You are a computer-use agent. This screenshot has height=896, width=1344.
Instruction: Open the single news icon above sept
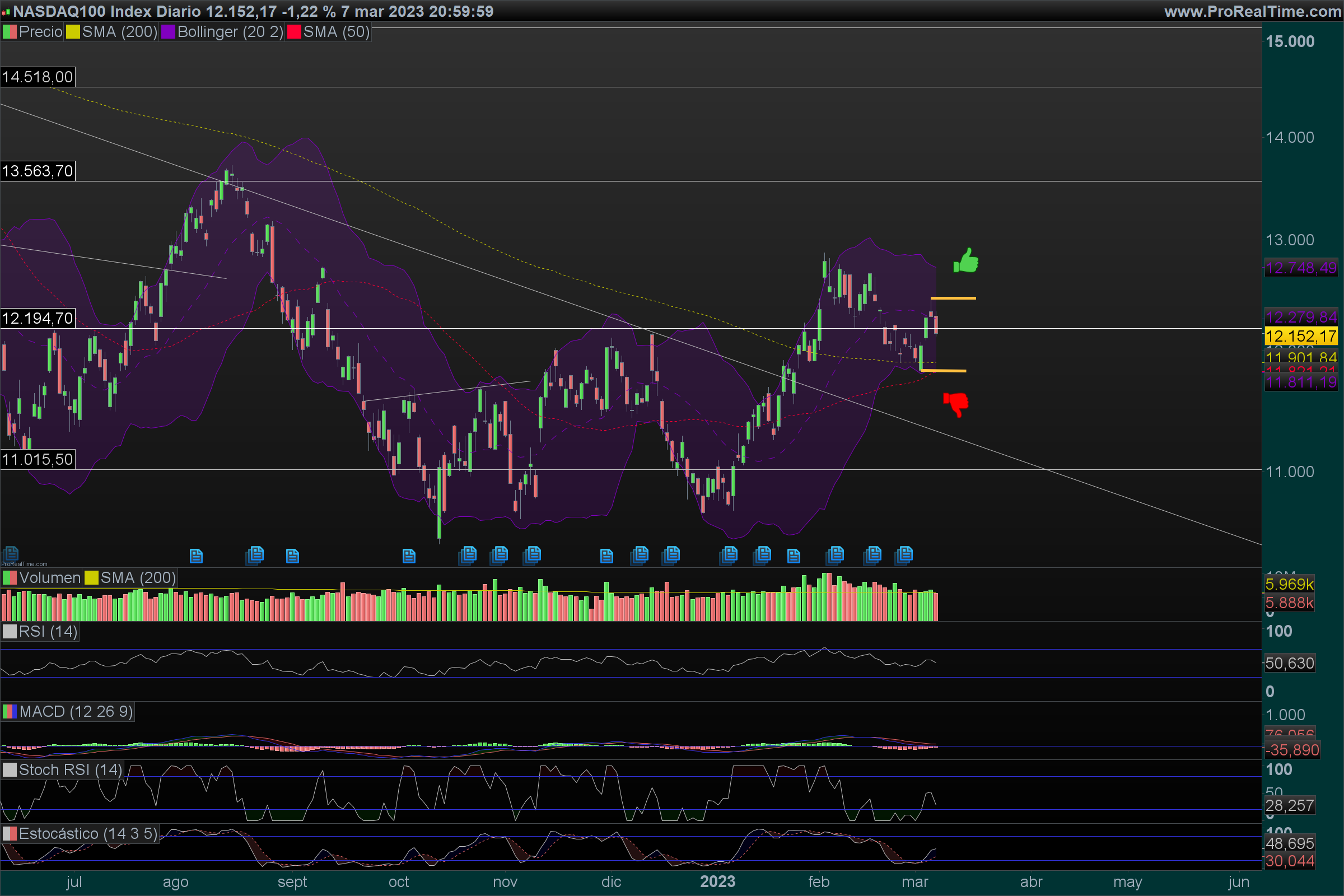coord(292,556)
